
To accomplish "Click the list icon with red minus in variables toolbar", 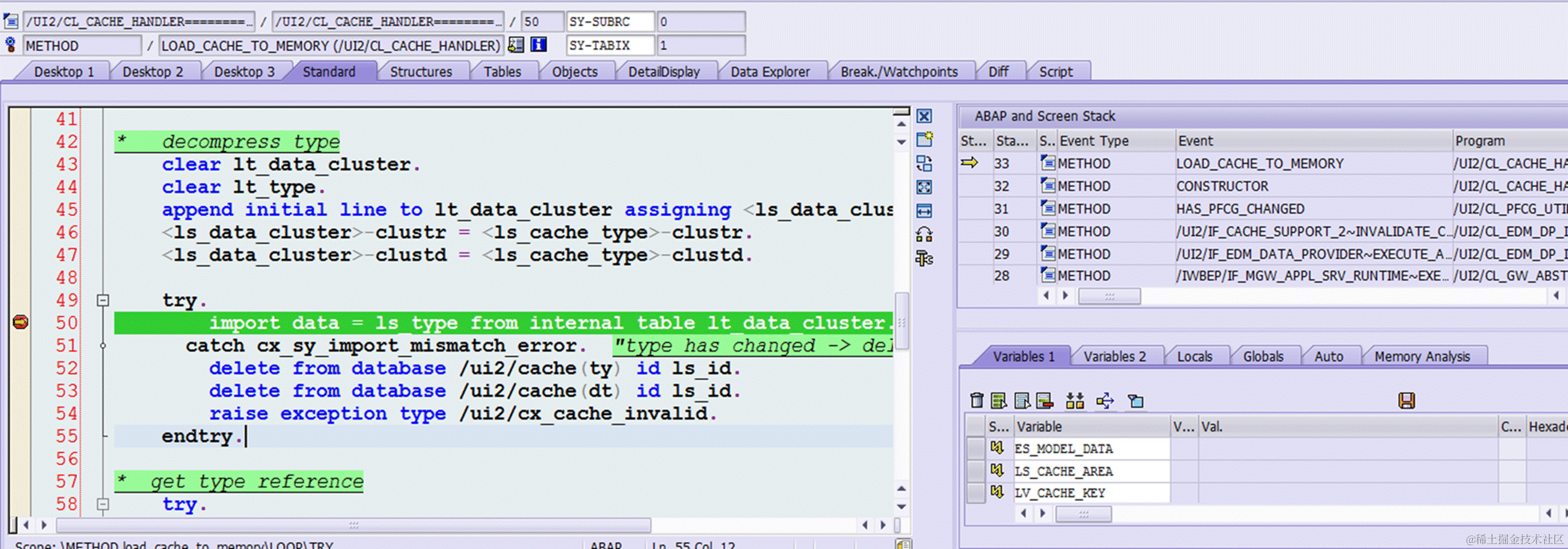I will pyautogui.click(x=1045, y=401).
